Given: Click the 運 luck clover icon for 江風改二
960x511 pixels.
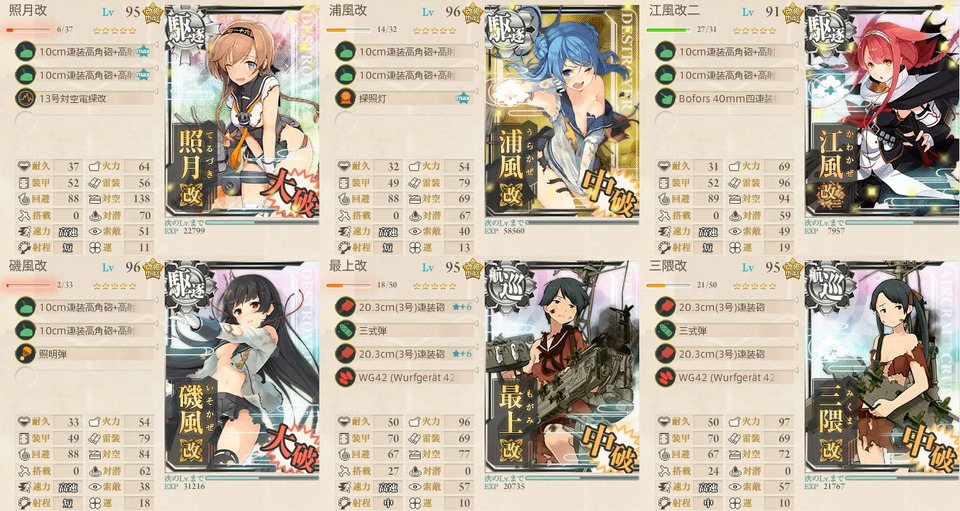Looking at the screenshot, I should [735, 248].
